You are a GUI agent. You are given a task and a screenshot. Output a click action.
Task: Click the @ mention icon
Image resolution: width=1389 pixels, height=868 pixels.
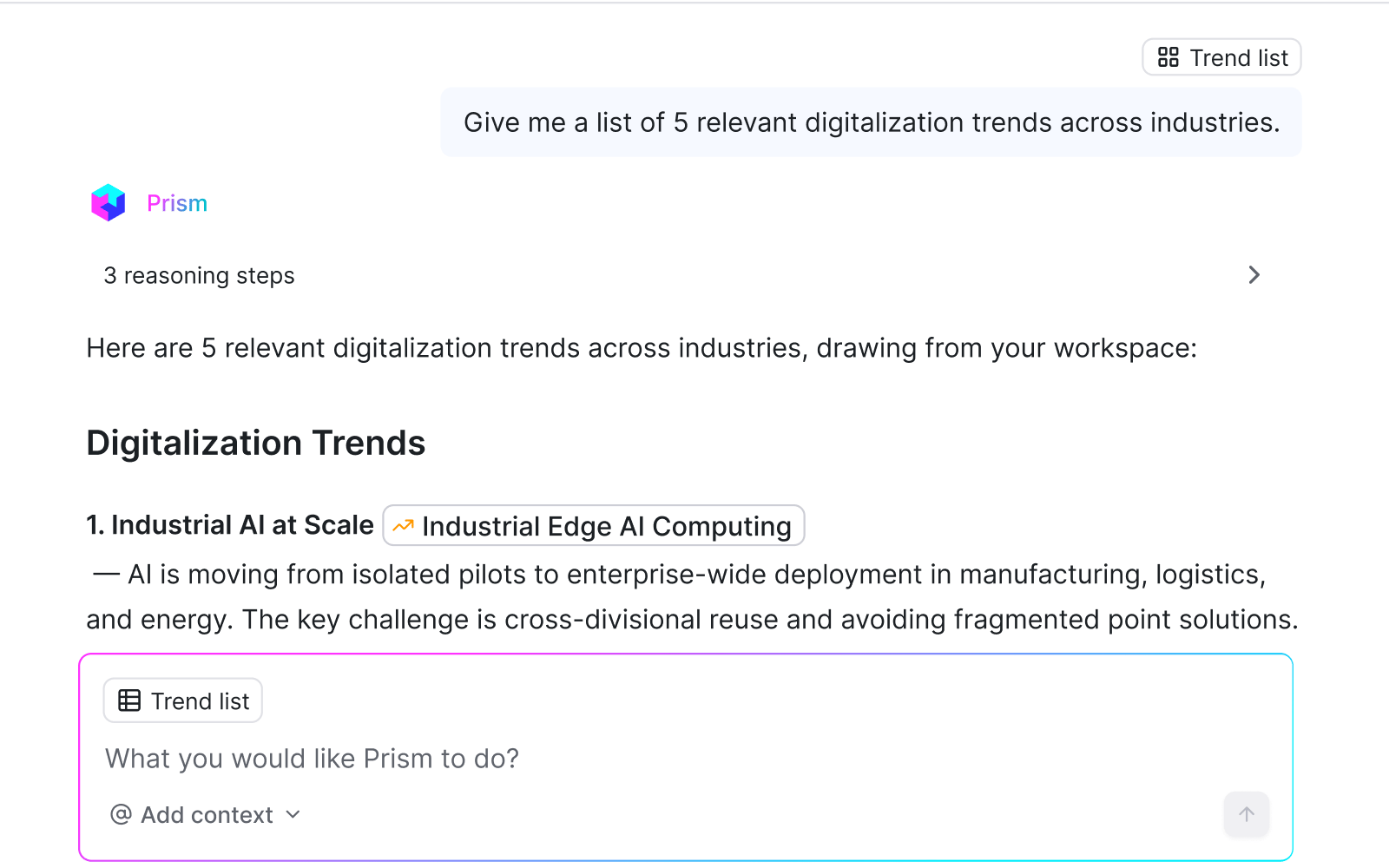pos(121,814)
